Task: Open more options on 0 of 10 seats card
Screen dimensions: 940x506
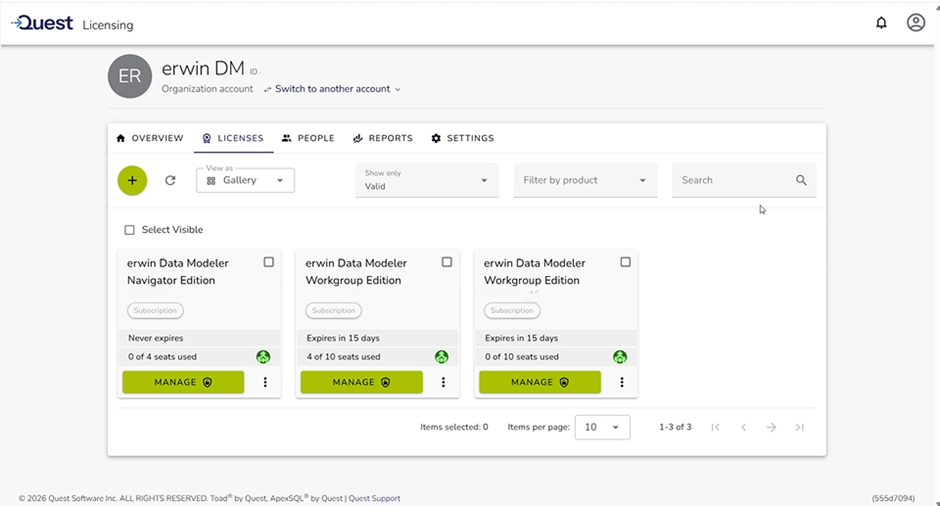Action: (x=622, y=382)
